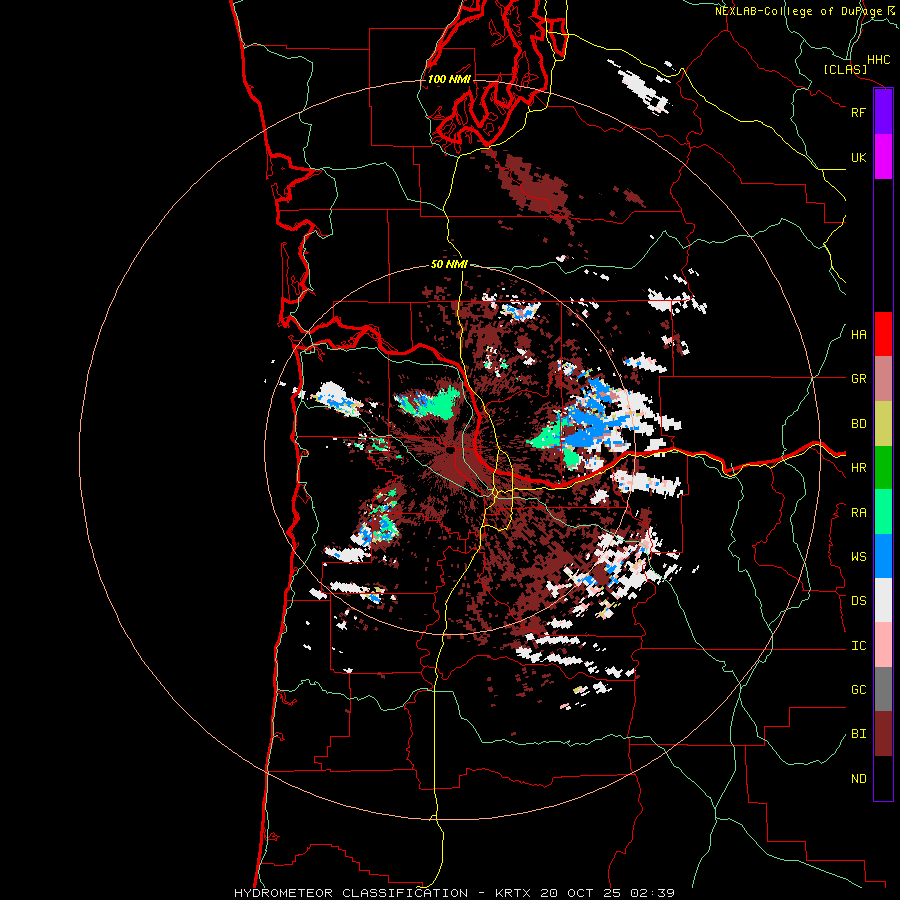Viewport: 900px width, 900px height.
Task: Click the "WS" legend label
Action: pos(858,557)
